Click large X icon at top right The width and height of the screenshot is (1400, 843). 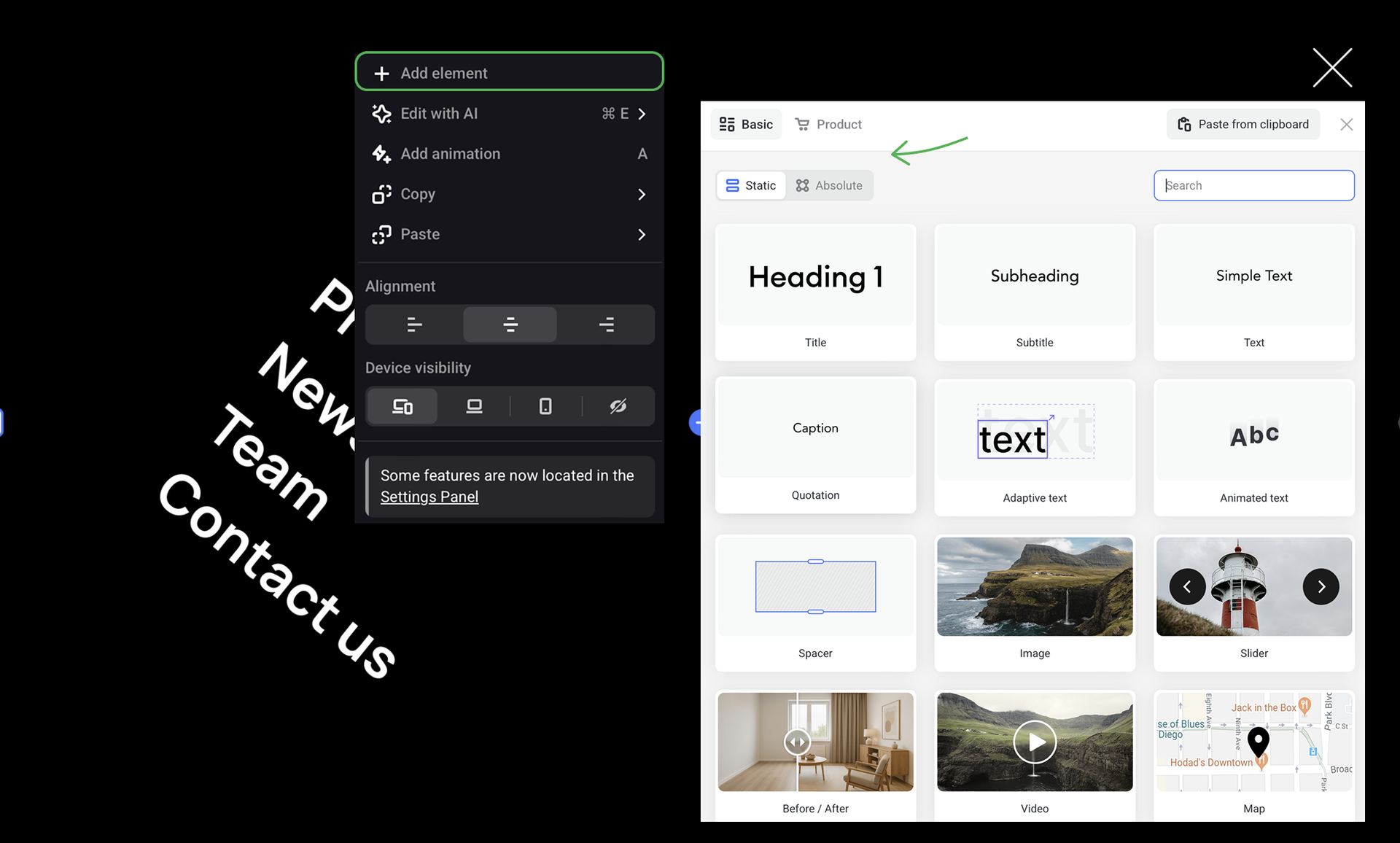pos(1332,68)
